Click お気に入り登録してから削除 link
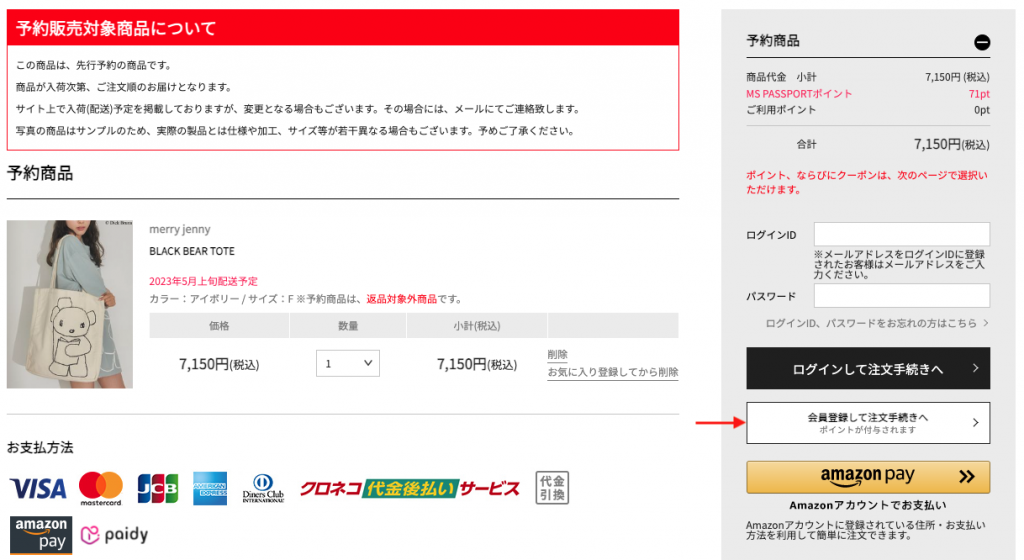Screen dimensions: 1024x560 612,372
